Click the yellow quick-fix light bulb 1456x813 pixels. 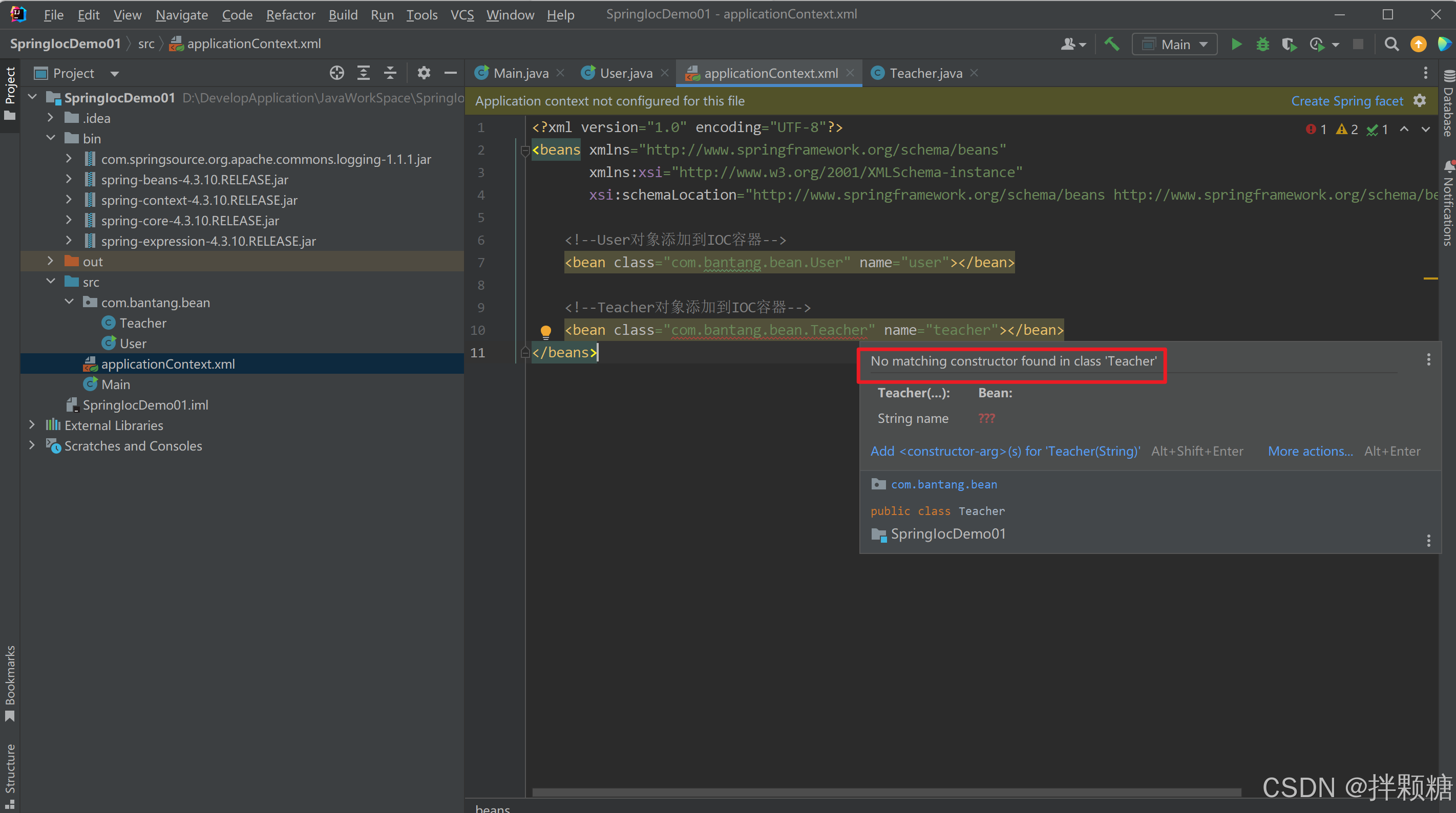coord(545,331)
